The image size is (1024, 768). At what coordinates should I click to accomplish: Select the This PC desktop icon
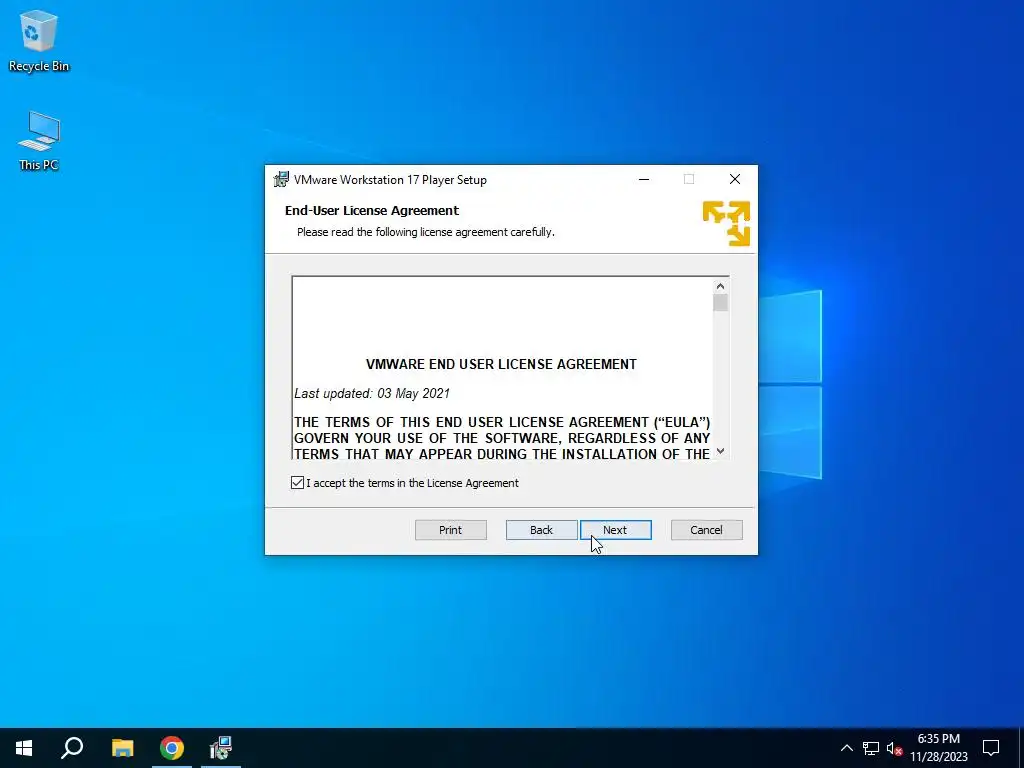pyautogui.click(x=39, y=141)
